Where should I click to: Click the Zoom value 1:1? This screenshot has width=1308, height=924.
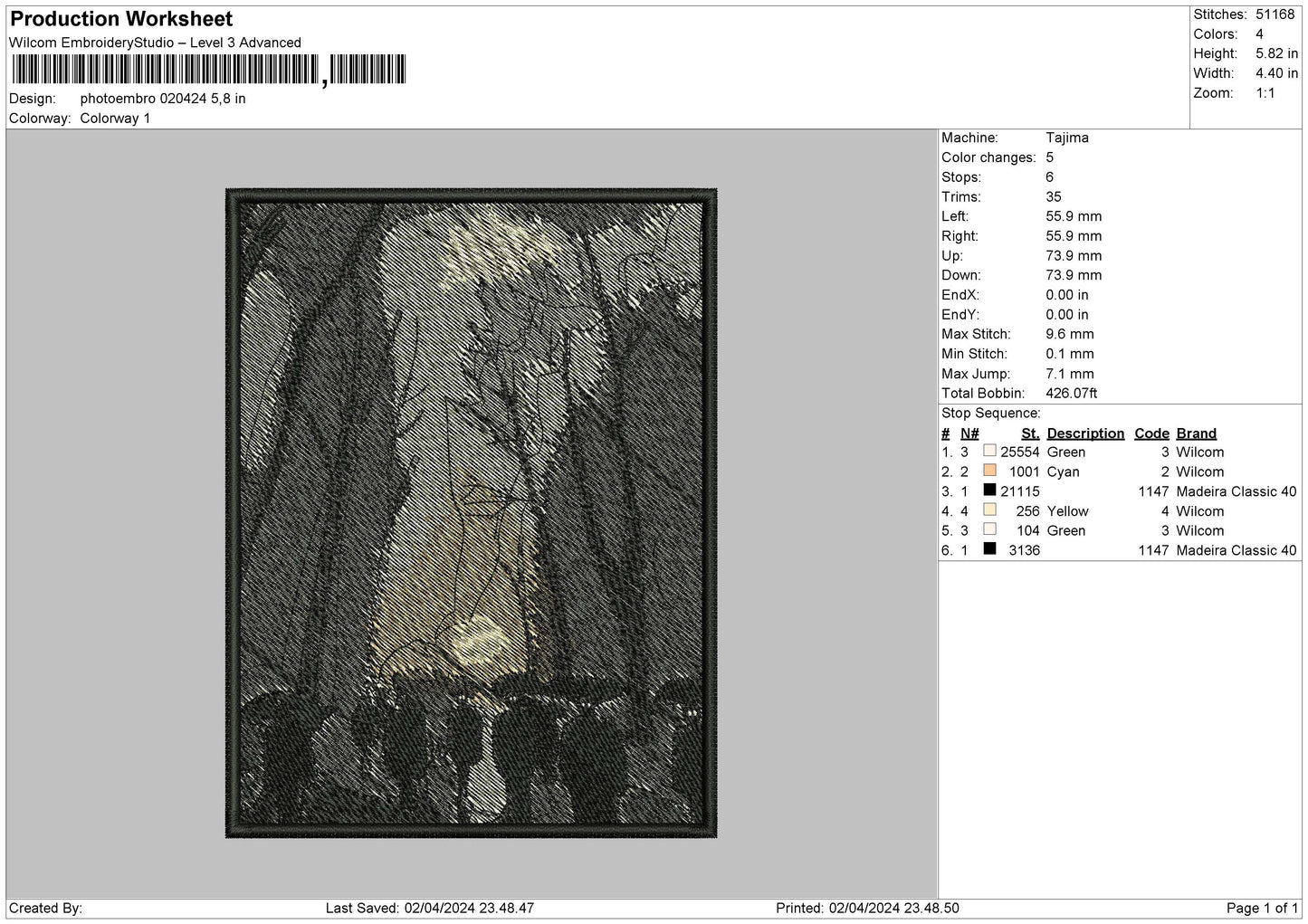pyautogui.click(x=1265, y=93)
